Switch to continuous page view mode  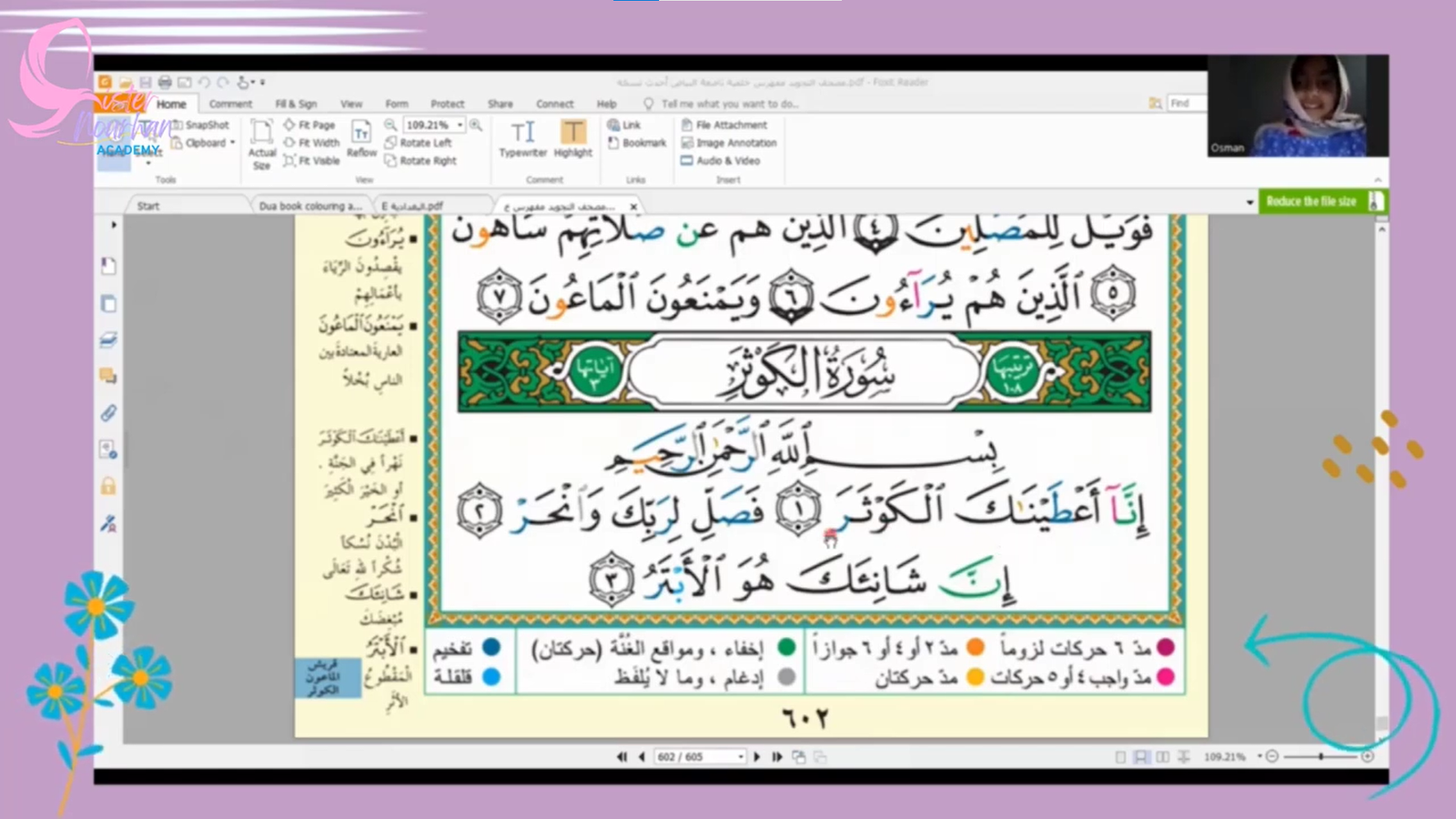pos(1140,757)
